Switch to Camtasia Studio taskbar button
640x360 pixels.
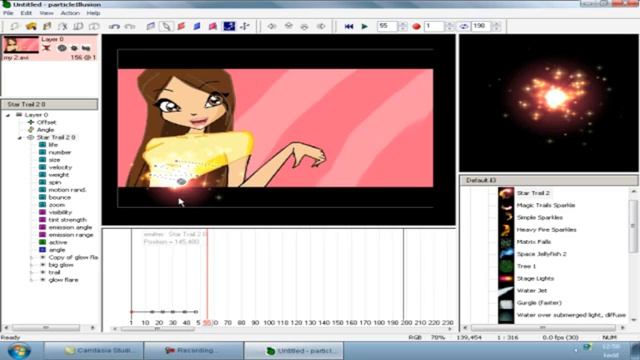(95, 351)
